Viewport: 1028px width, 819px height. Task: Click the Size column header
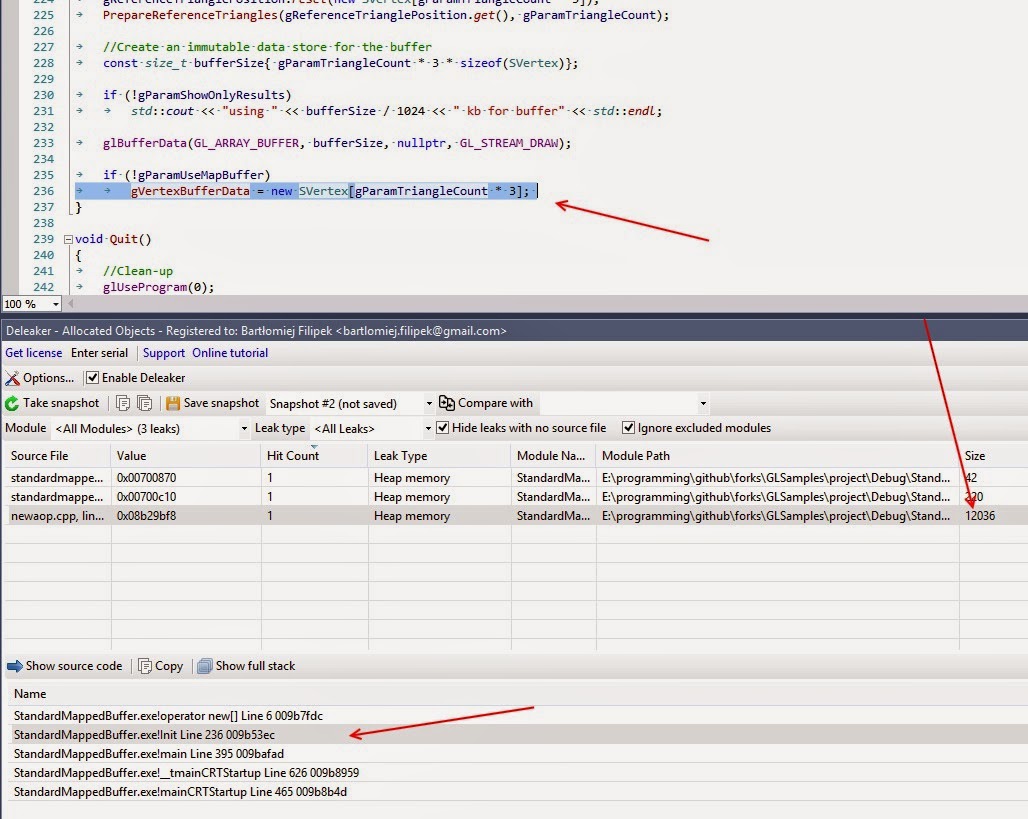[975, 456]
